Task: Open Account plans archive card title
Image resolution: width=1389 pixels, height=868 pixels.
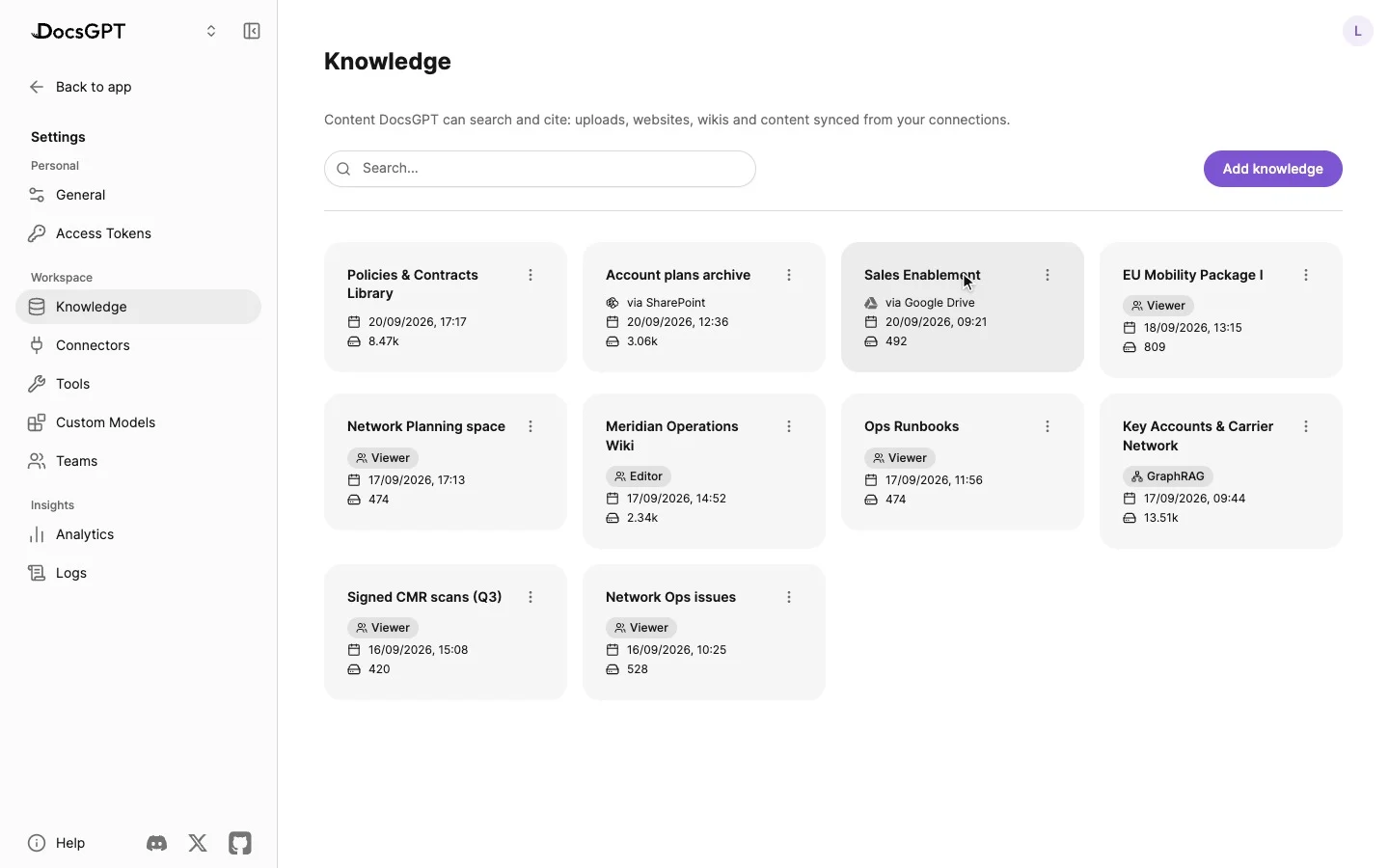Action: pyautogui.click(x=678, y=275)
